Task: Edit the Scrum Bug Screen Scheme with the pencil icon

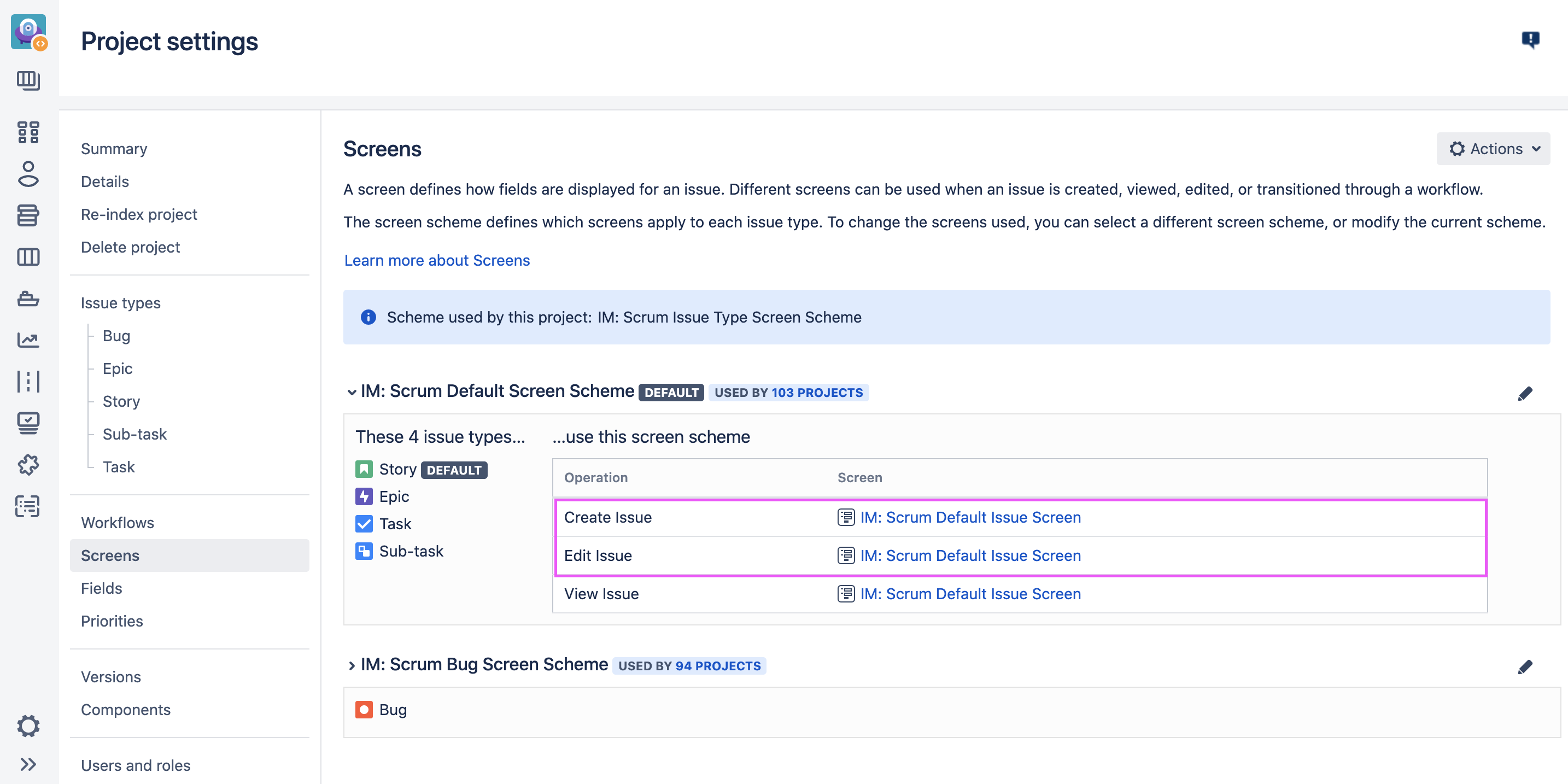Action: click(1524, 666)
